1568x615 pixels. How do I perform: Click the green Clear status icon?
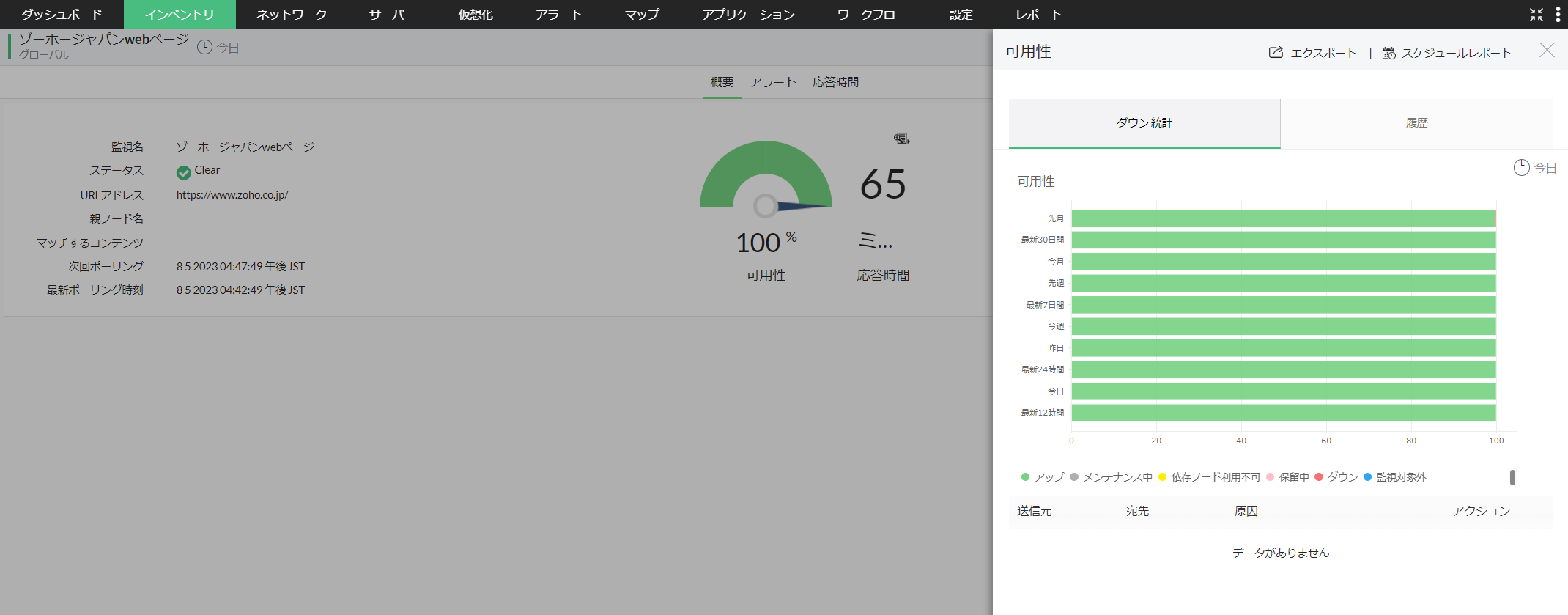(x=183, y=172)
